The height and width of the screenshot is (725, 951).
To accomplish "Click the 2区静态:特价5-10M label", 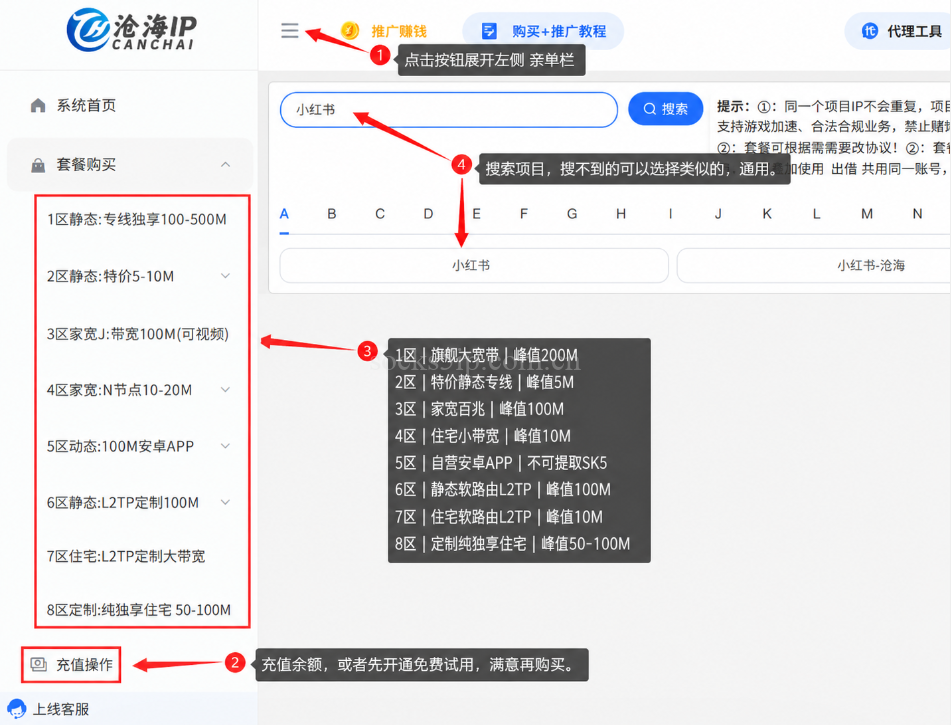I will pos(110,277).
